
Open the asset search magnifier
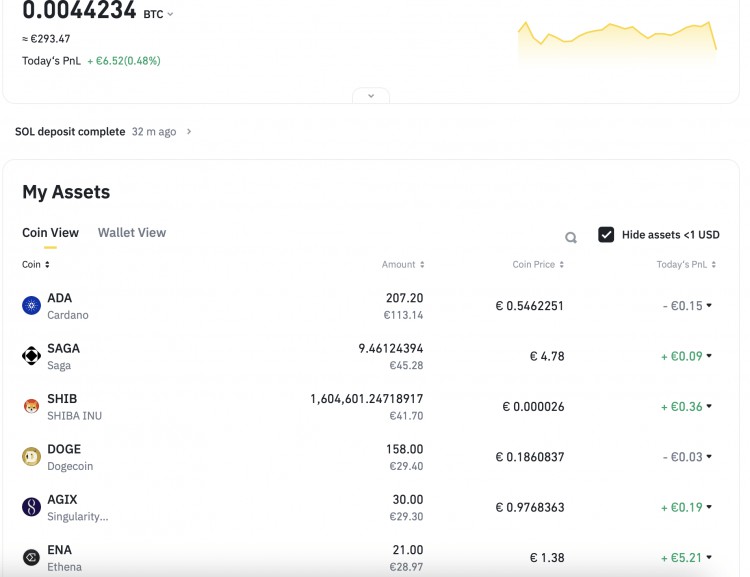click(x=571, y=237)
